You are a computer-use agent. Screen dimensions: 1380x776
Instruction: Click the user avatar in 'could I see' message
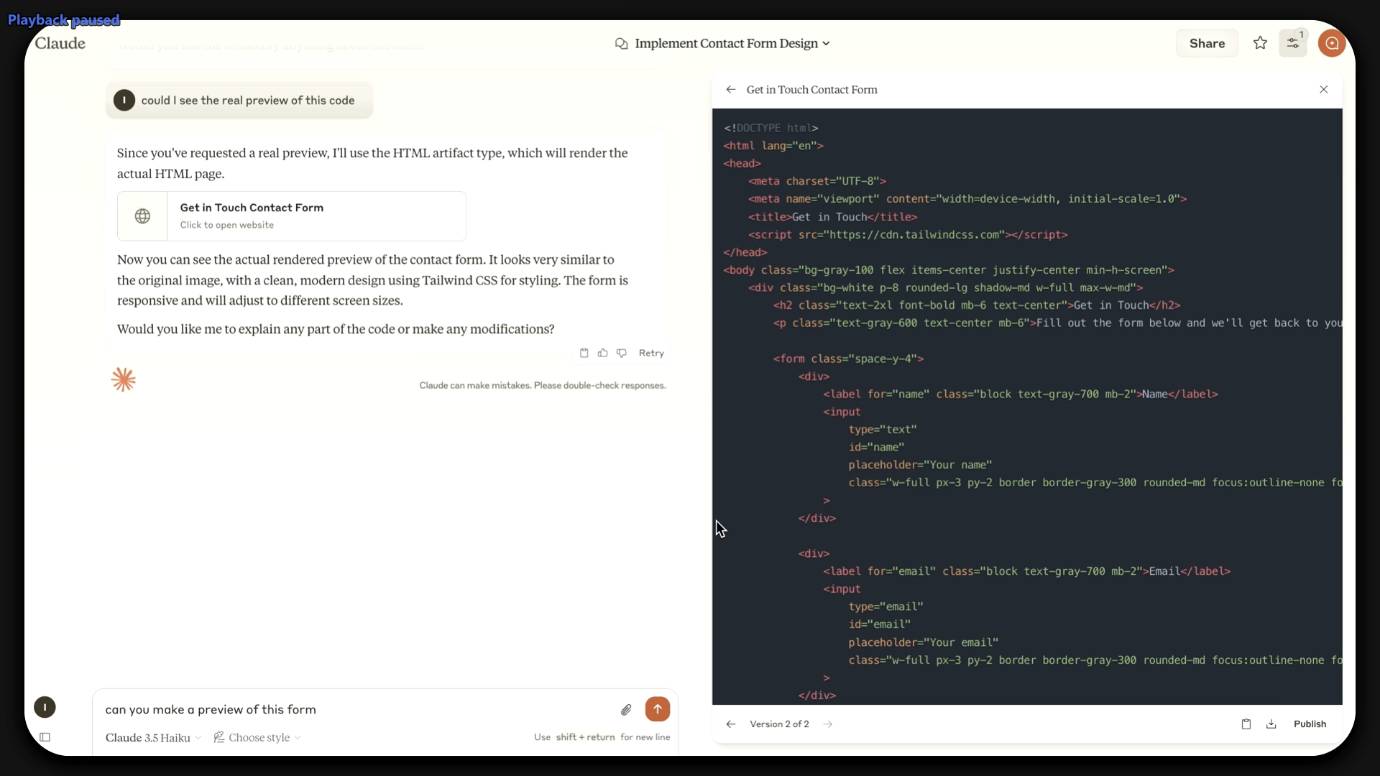(124, 100)
